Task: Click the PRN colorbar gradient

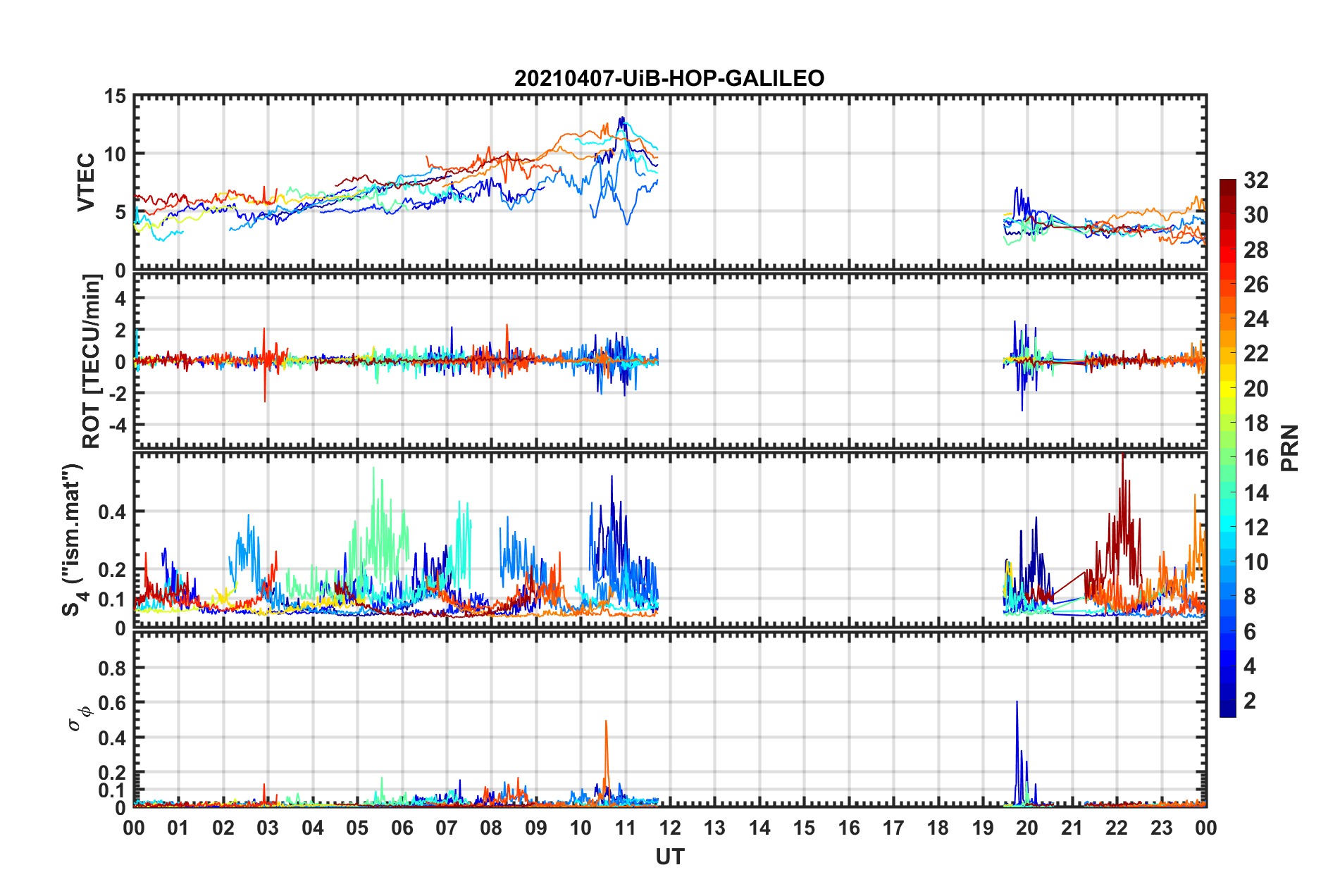Action: pyautogui.click(x=1227, y=448)
